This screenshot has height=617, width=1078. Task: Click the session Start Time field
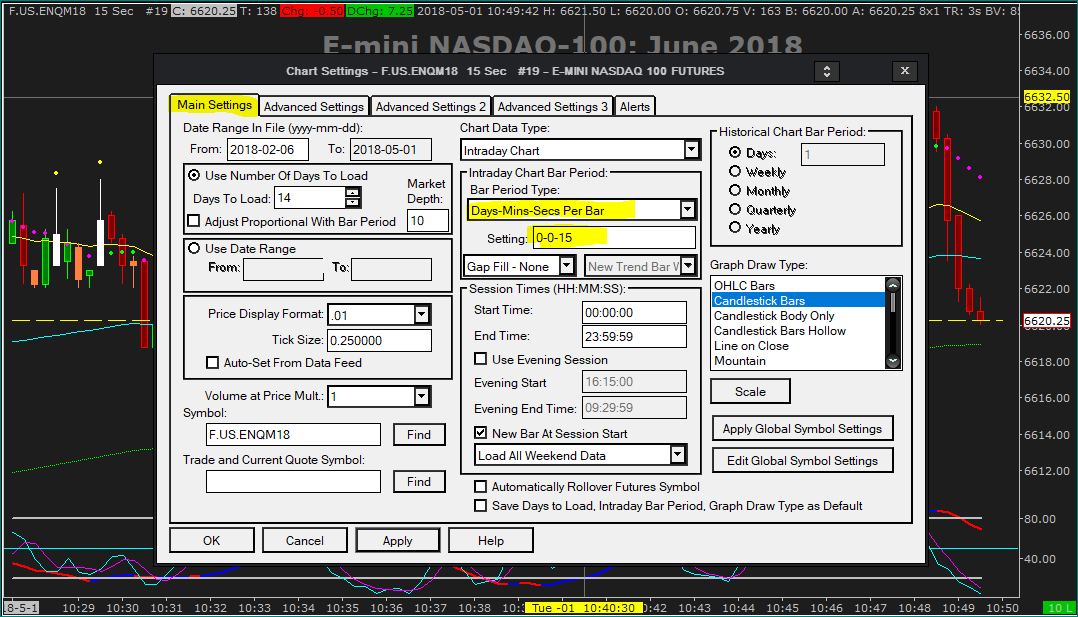pyautogui.click(x=634, y=312)
